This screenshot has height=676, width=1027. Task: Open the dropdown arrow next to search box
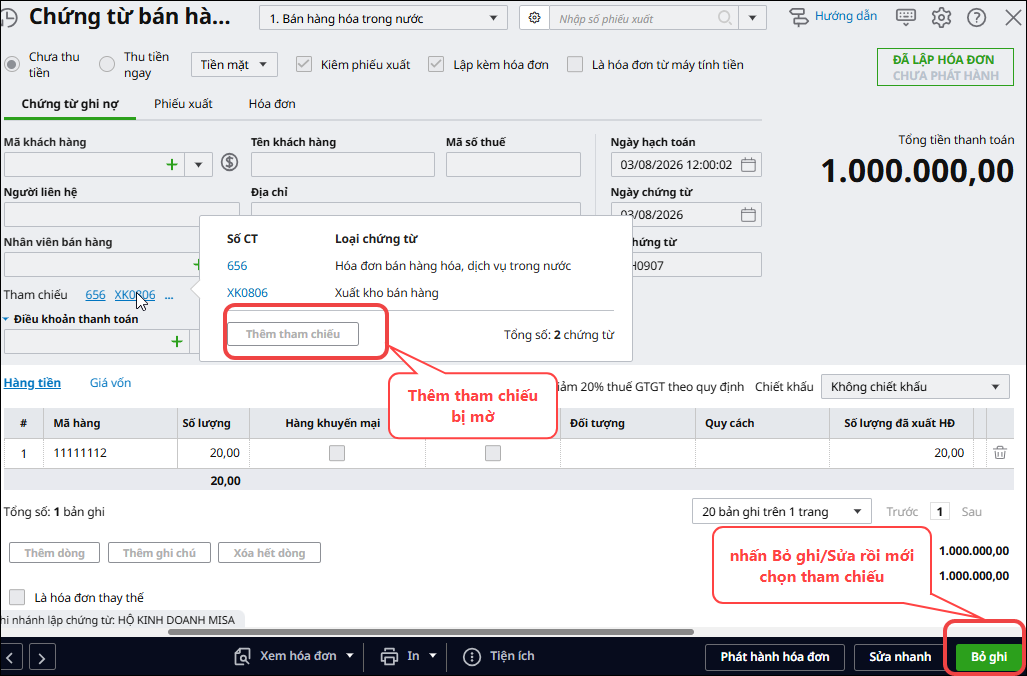[x=753, y=18]
